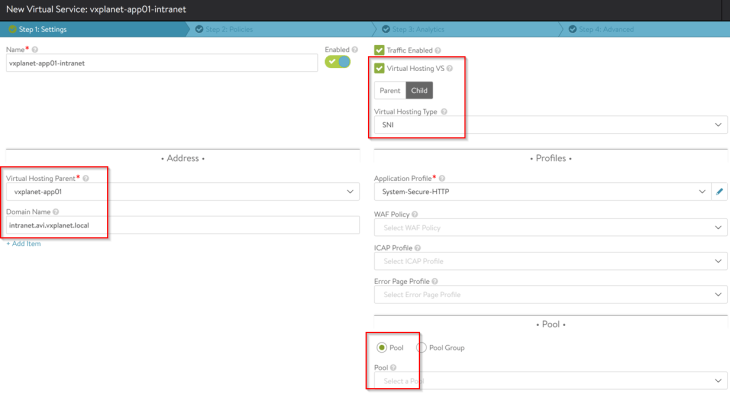Open help icon beside Error Page Profile
730x394 pixels.
(x=435, y=281)
